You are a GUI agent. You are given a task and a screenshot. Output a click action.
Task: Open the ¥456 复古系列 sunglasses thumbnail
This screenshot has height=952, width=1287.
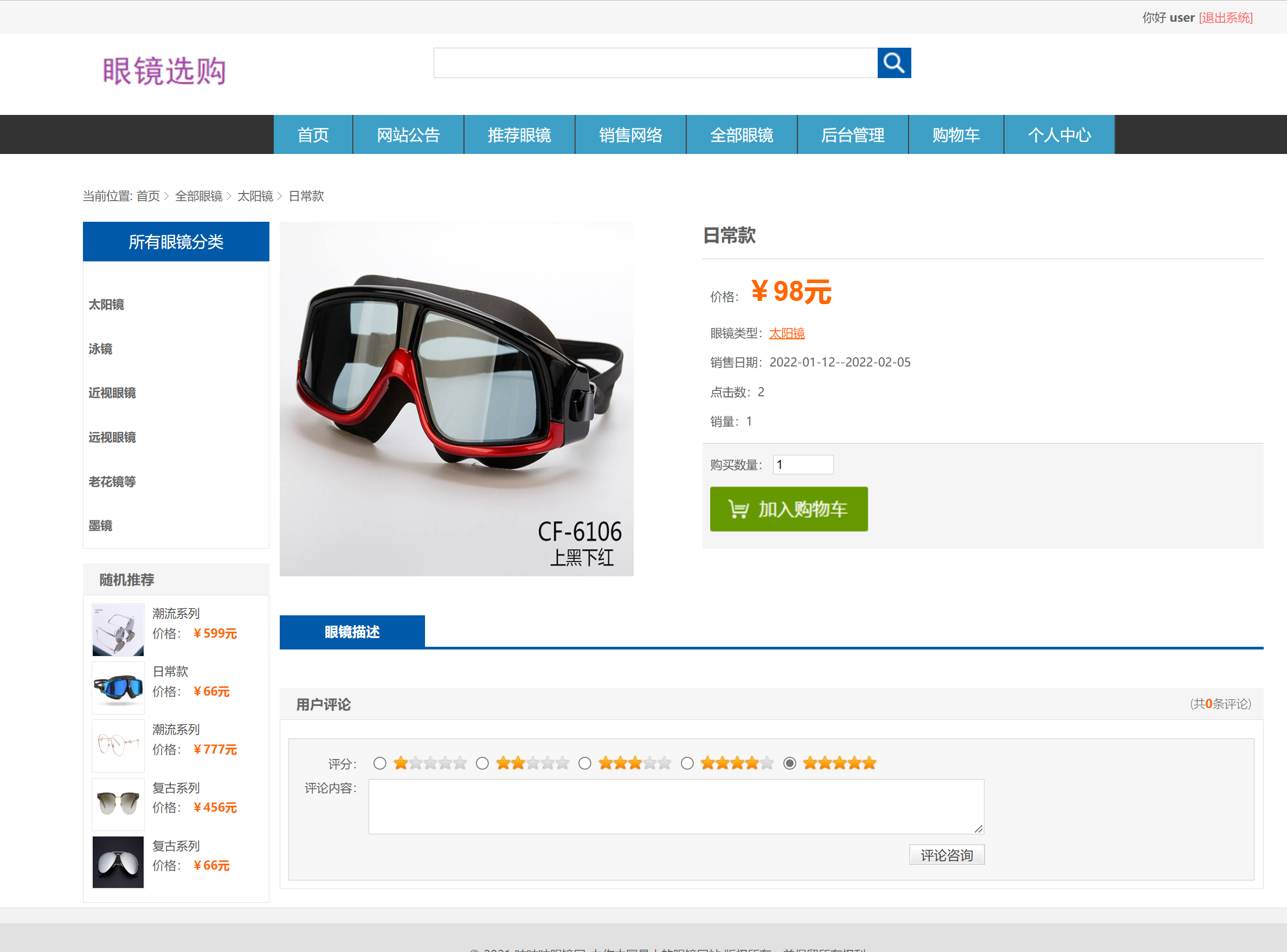click(x=118, y=804)
